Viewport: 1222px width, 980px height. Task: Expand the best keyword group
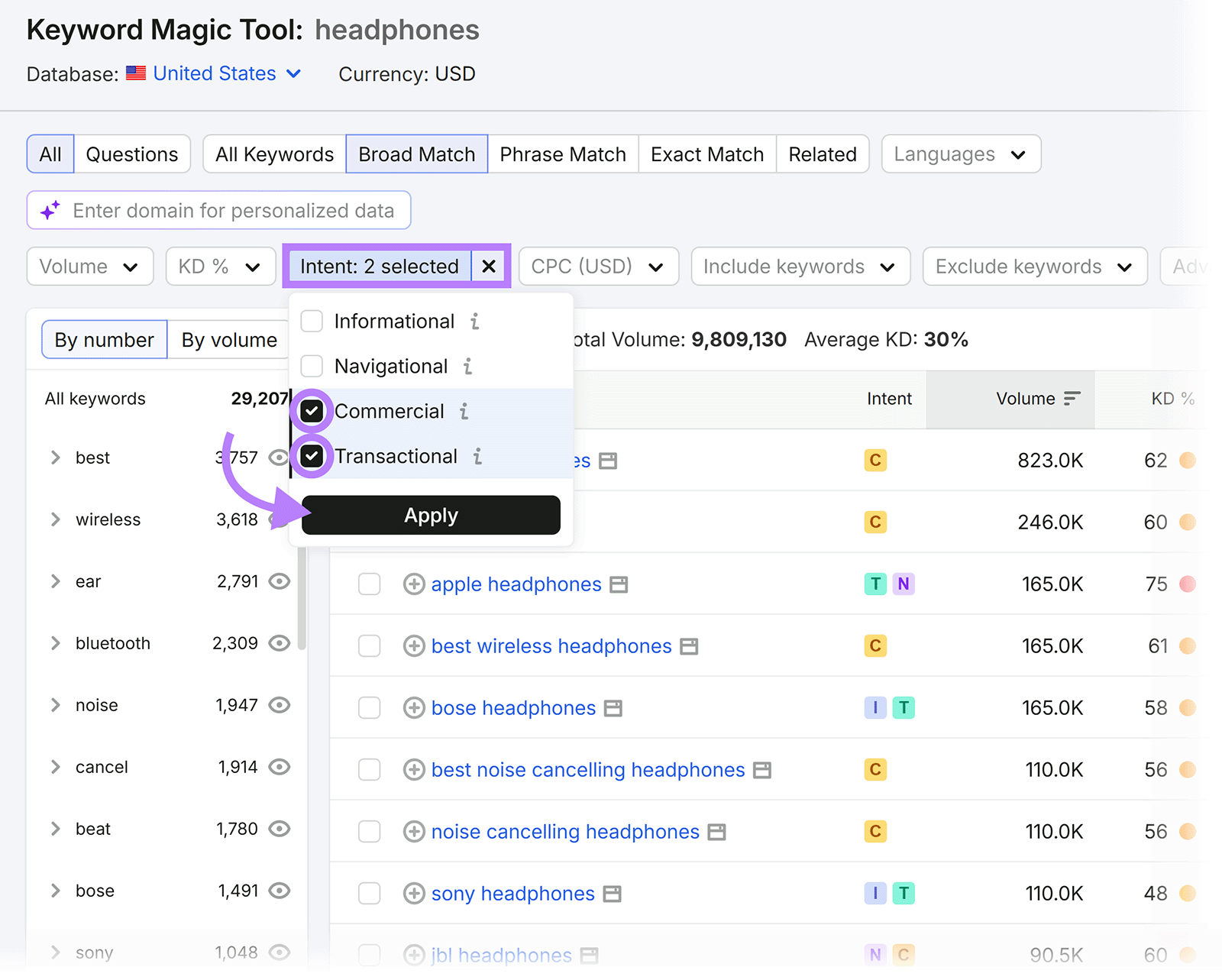click(x=55, y=458)
